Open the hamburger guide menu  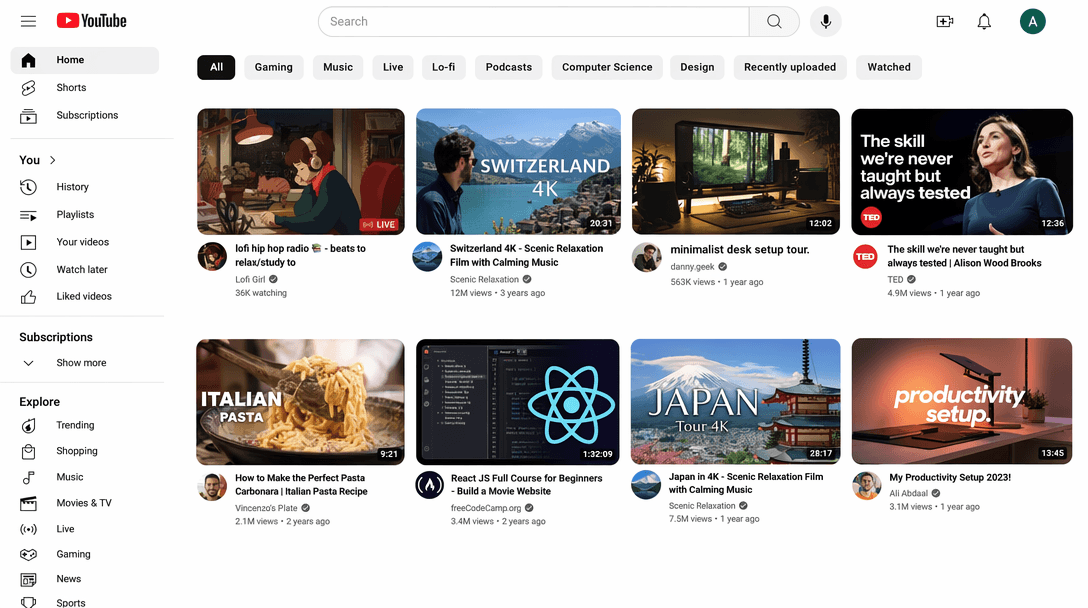[x=28, y=21]
